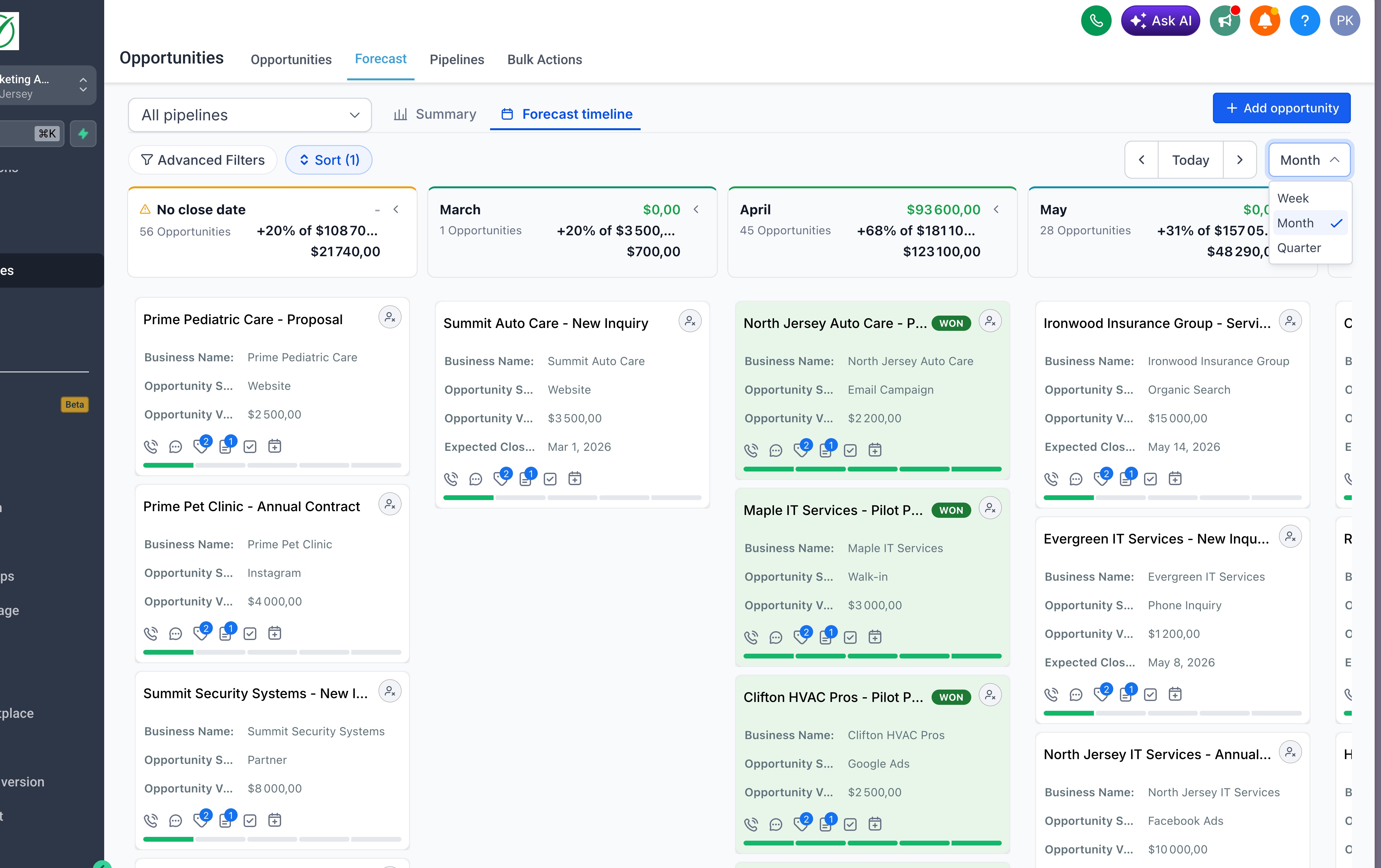Screen dimensions: 1381x868
Task: Click the task checkbox icon on Maple IT Services card
Action: point(850,637)
